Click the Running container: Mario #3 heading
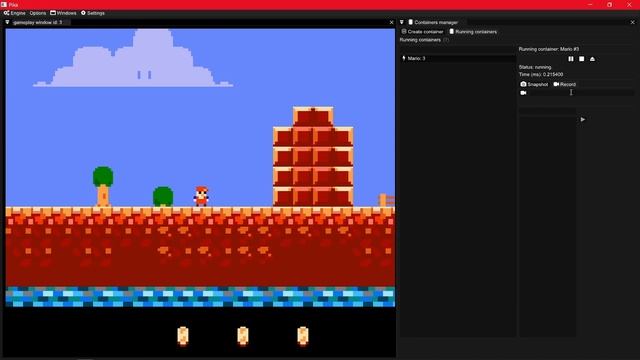 [549, 49]
